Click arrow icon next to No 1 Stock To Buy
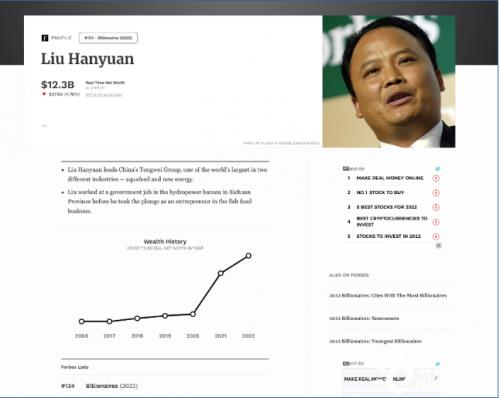Image resolution: width=500 pixels, height=398 pixels. click(436, 193)
